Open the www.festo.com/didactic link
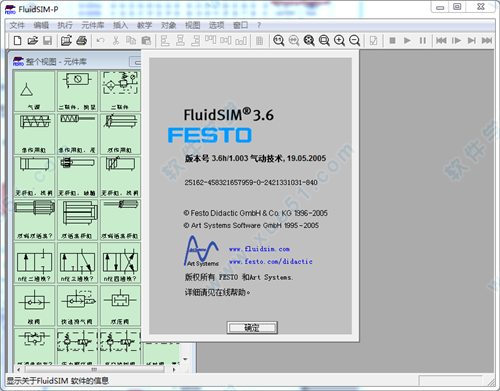Image resolution: width=500 pixels, height=391 pixels. pyautogui.click(x=271, y=262)
